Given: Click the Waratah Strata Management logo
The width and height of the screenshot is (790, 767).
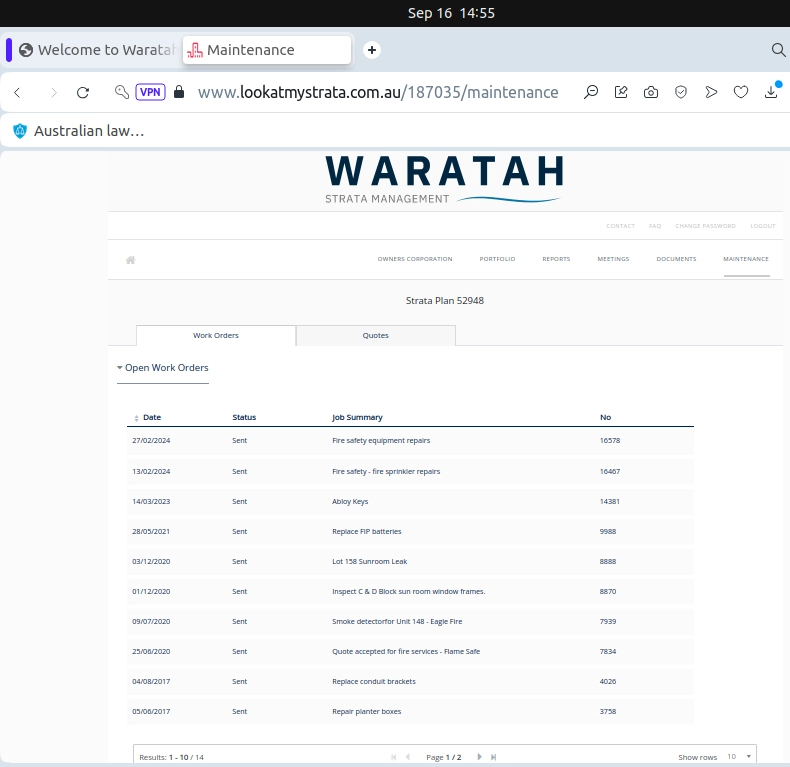Looking at the screenshot, I should [x=444, y=179].
